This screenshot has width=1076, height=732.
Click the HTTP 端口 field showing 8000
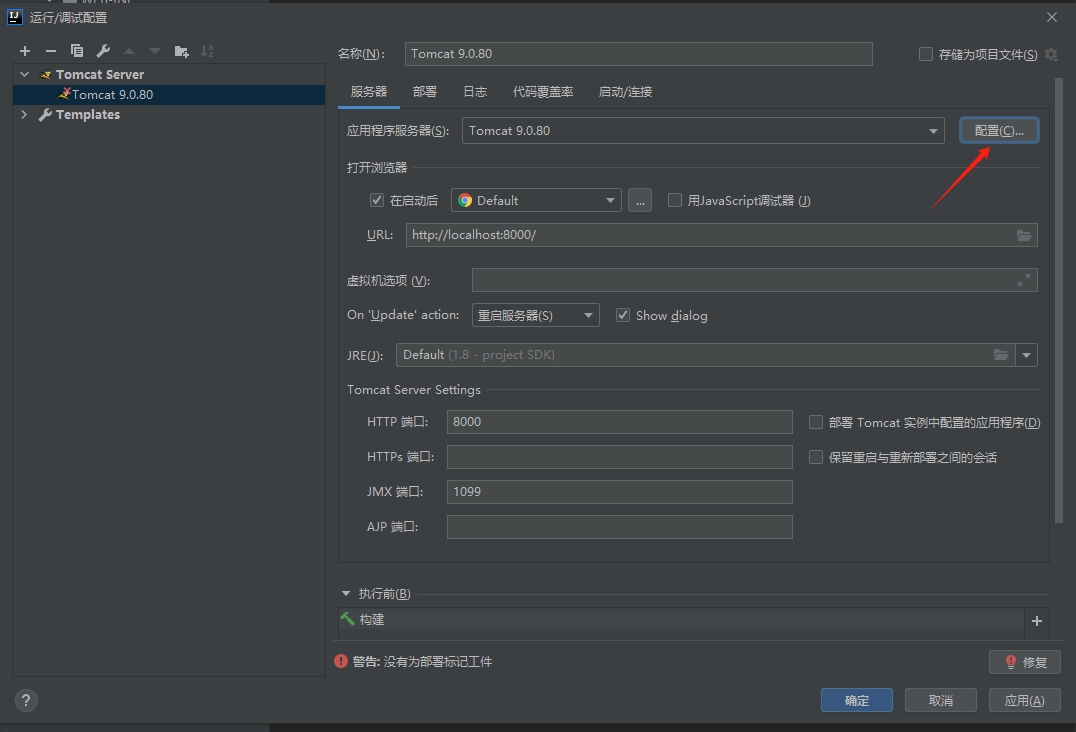point(620,422)
